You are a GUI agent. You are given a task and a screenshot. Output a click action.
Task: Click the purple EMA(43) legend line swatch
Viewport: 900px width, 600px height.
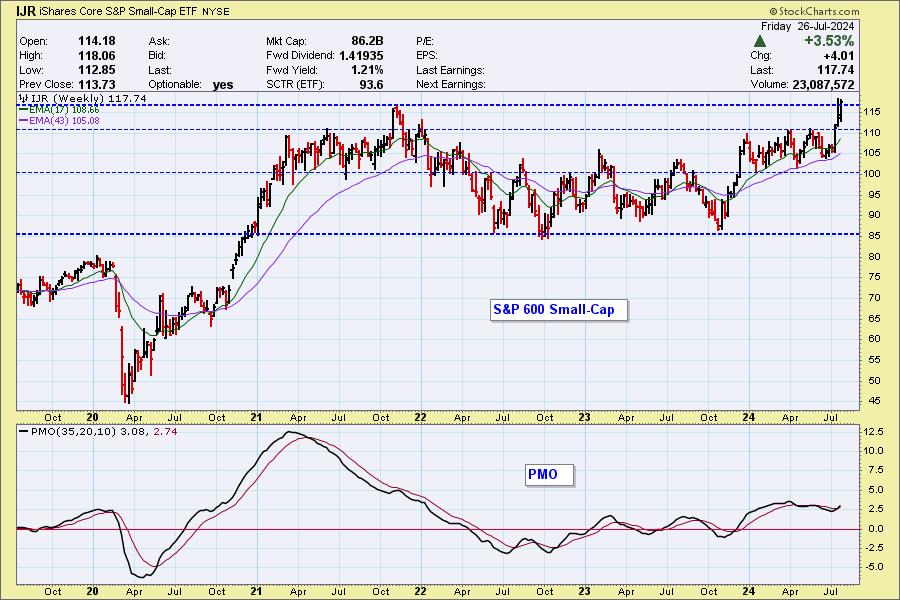[24, 121]
